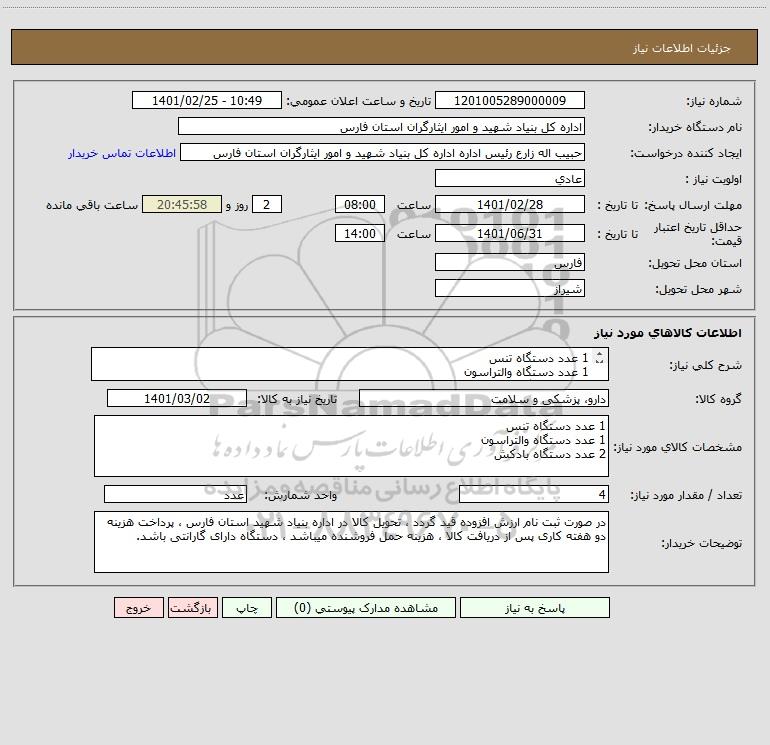
Task: Click the price validity date 1401/06/31
Action: [x=510, y=233]
